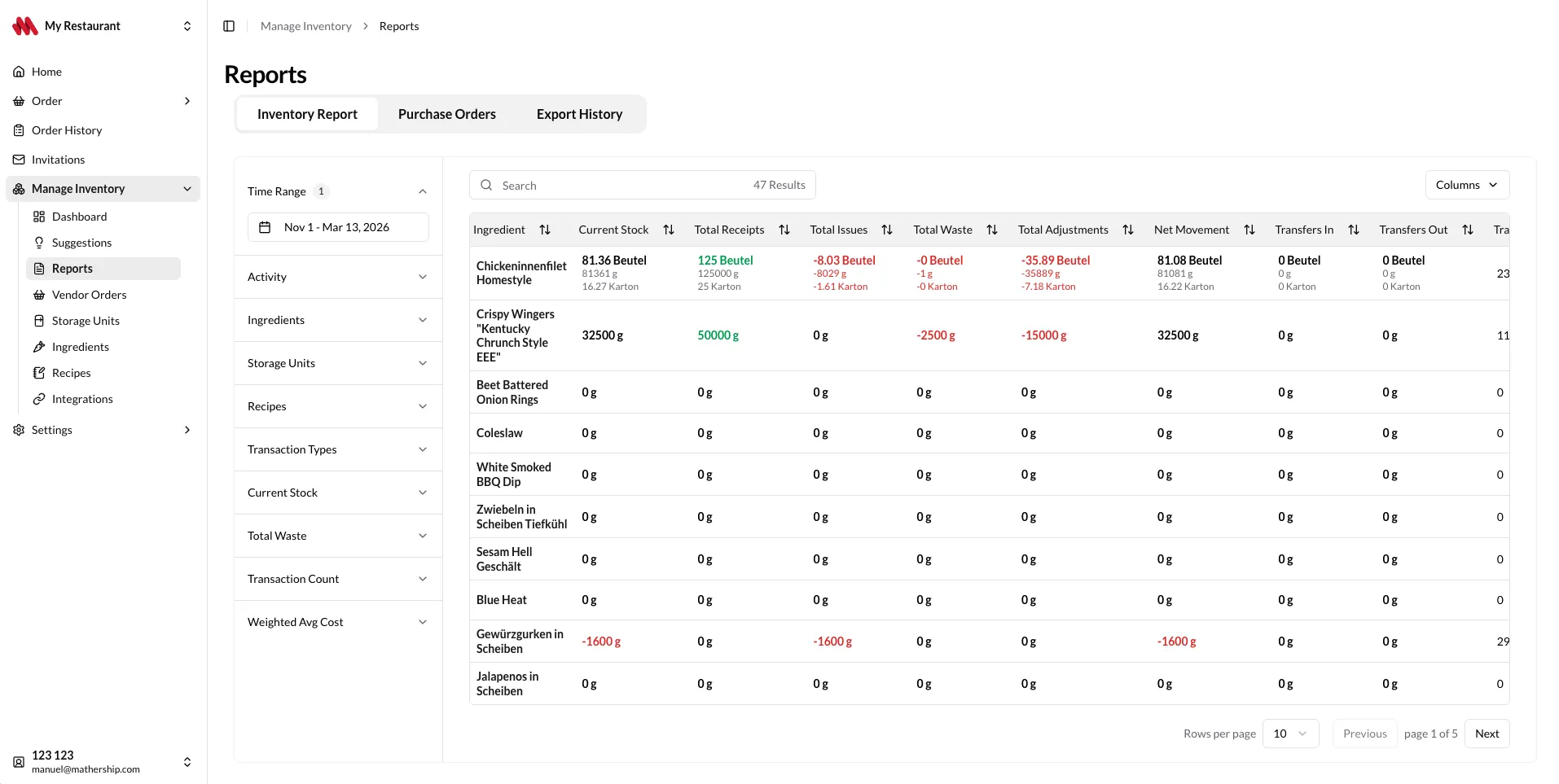
Task: Open the My Restaurant switcher
Action: 103,26
